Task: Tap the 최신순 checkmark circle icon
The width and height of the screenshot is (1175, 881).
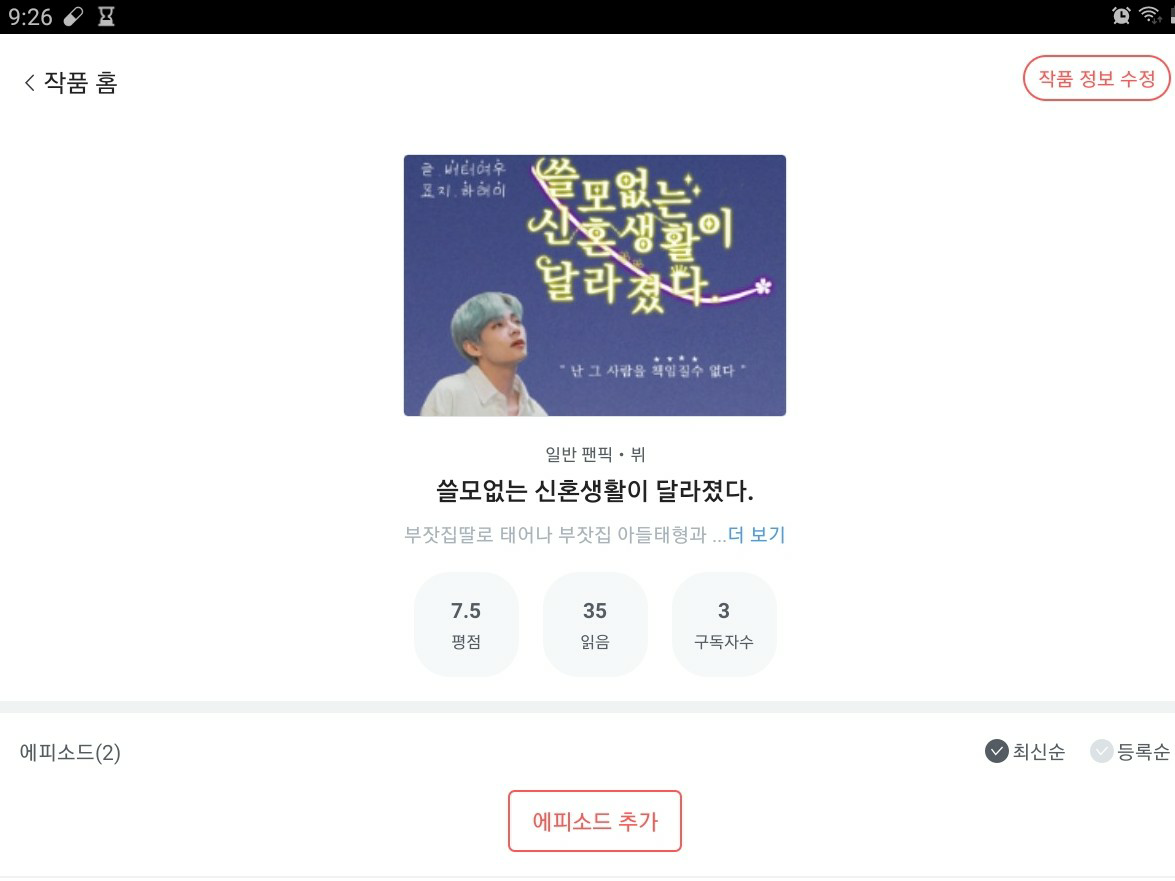Action: (996, 751)
